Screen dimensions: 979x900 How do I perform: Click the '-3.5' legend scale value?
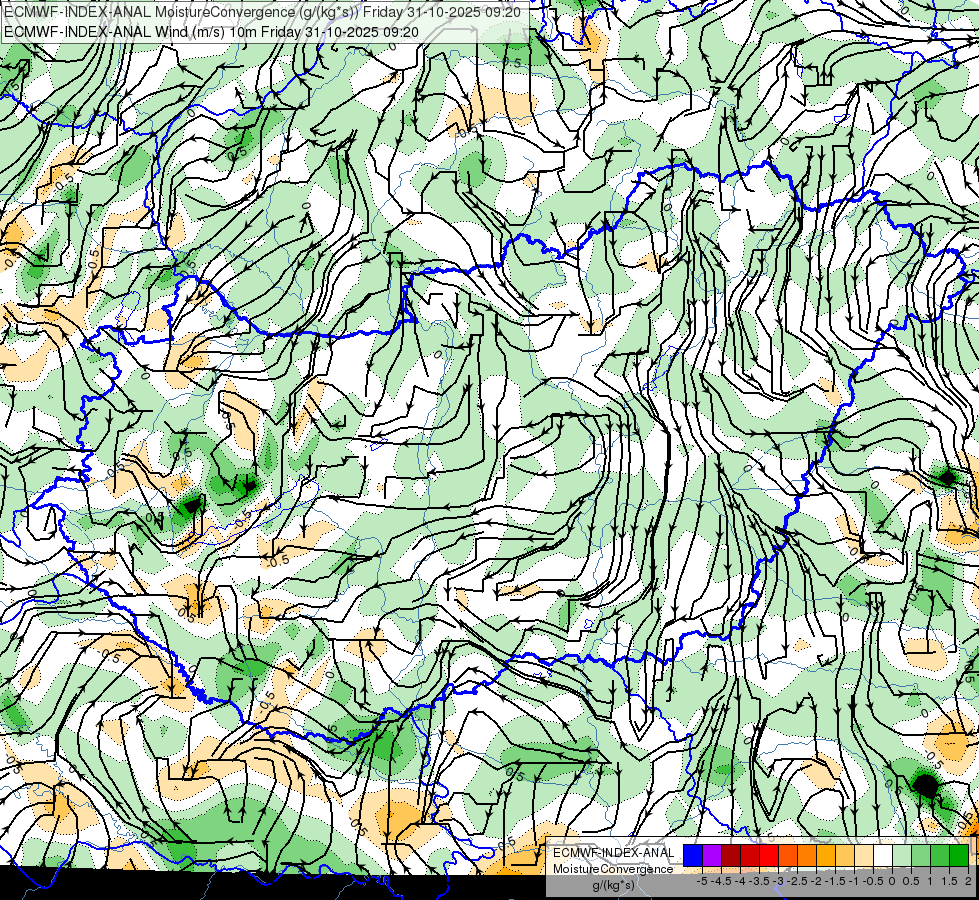click(759, 881)
